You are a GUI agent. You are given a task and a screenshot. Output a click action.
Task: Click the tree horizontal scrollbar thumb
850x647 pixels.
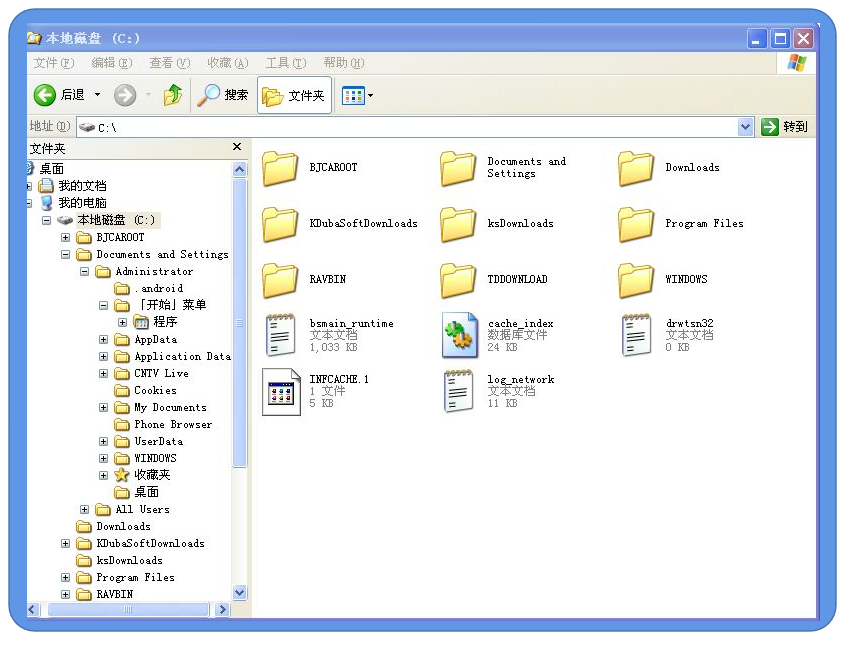tap(128, 610)
